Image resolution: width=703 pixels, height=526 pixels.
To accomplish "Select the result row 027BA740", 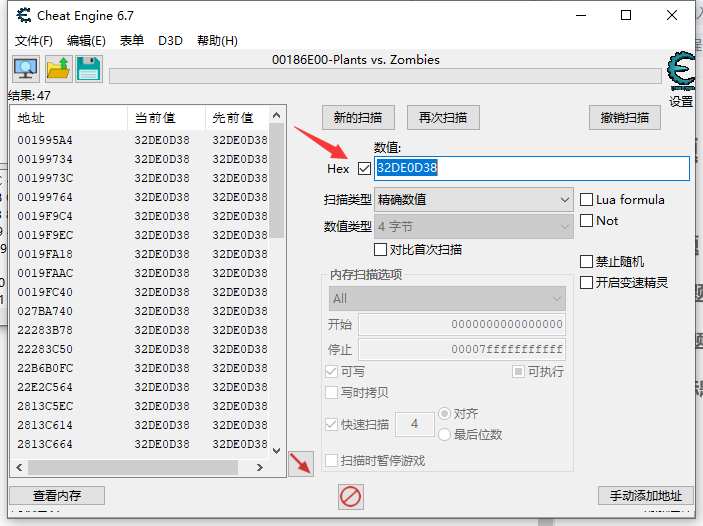I will (140, 311).
